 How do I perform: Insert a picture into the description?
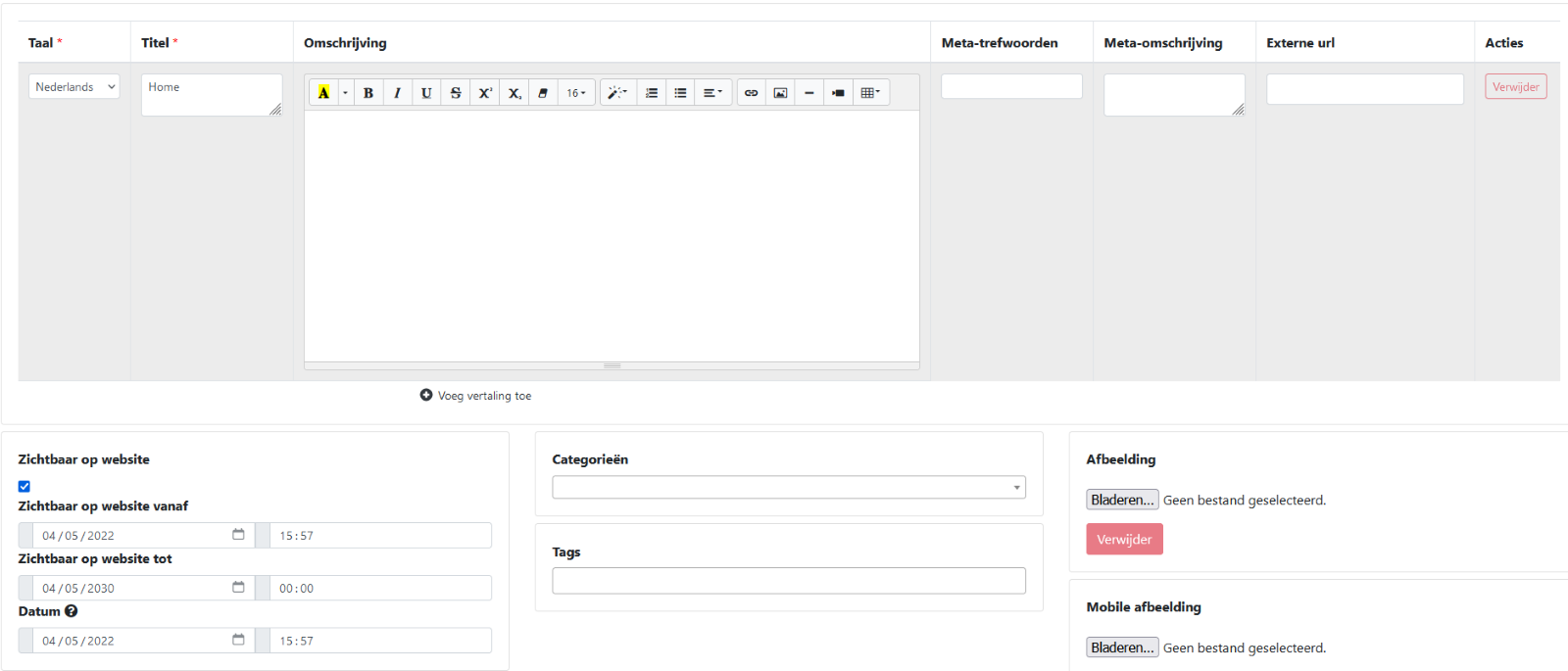click(x=781, y=93)
